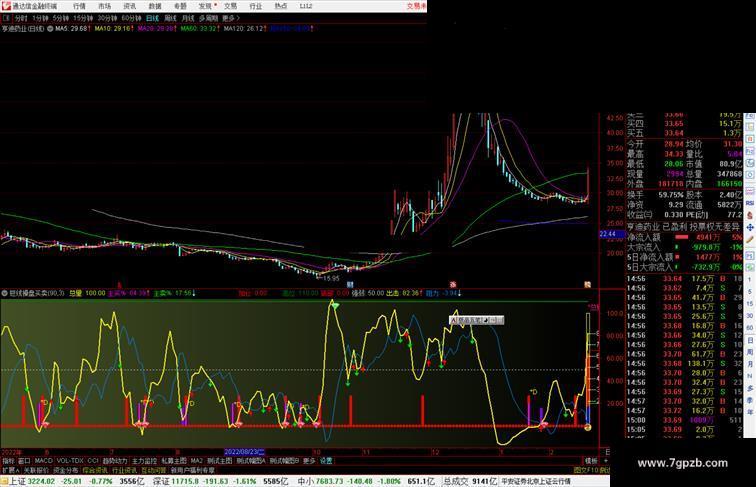Click the 净流入额 row in fund flow panel
This screenshot has height=487, width=756.
(x=684, y=237)
